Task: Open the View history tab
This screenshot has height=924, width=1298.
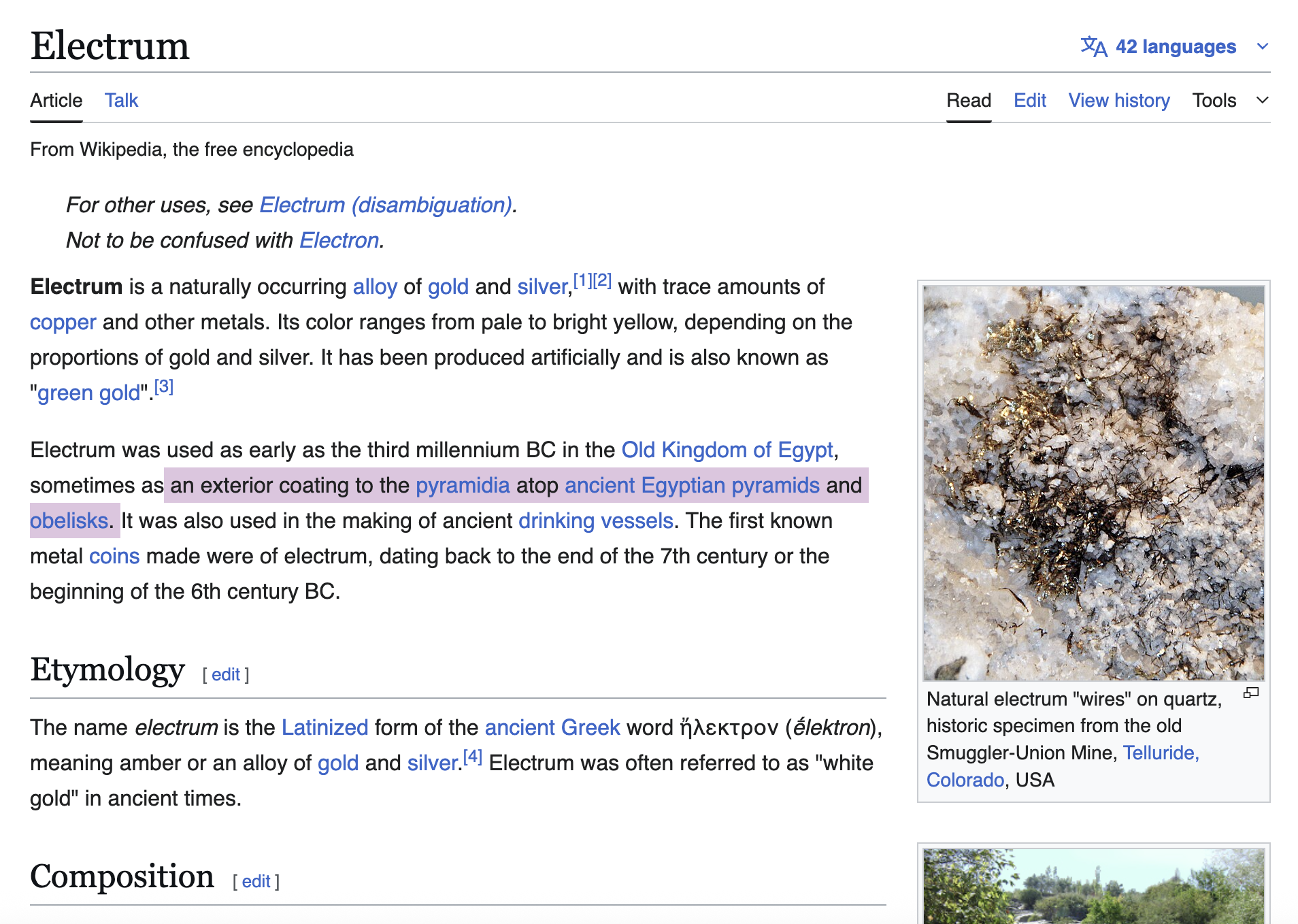Action: click(1119, 101)
